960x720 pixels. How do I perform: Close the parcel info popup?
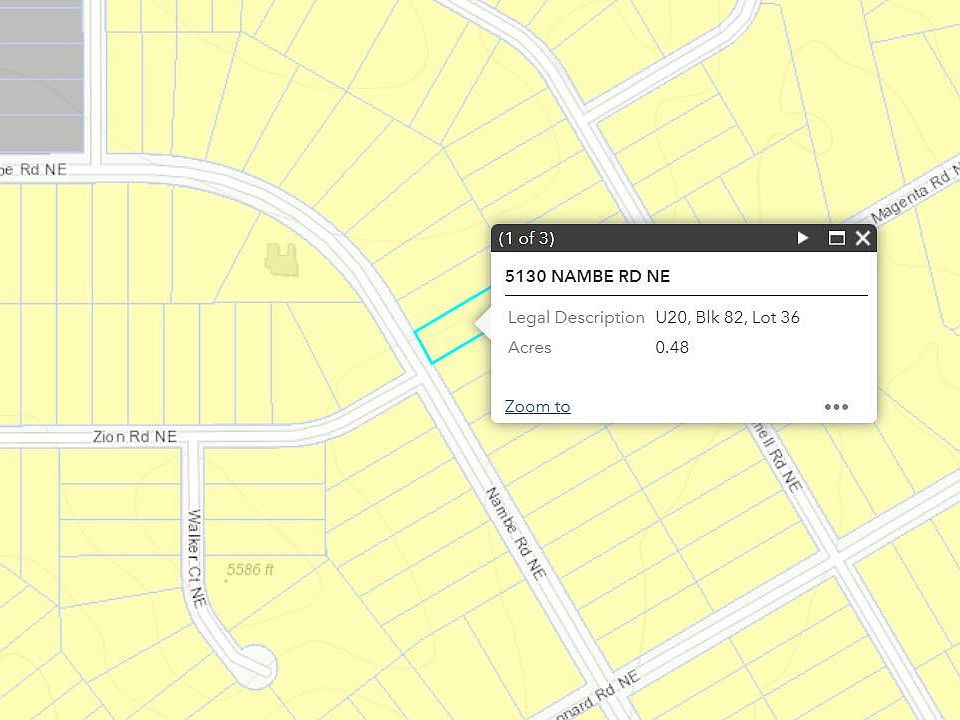[863, 238]
